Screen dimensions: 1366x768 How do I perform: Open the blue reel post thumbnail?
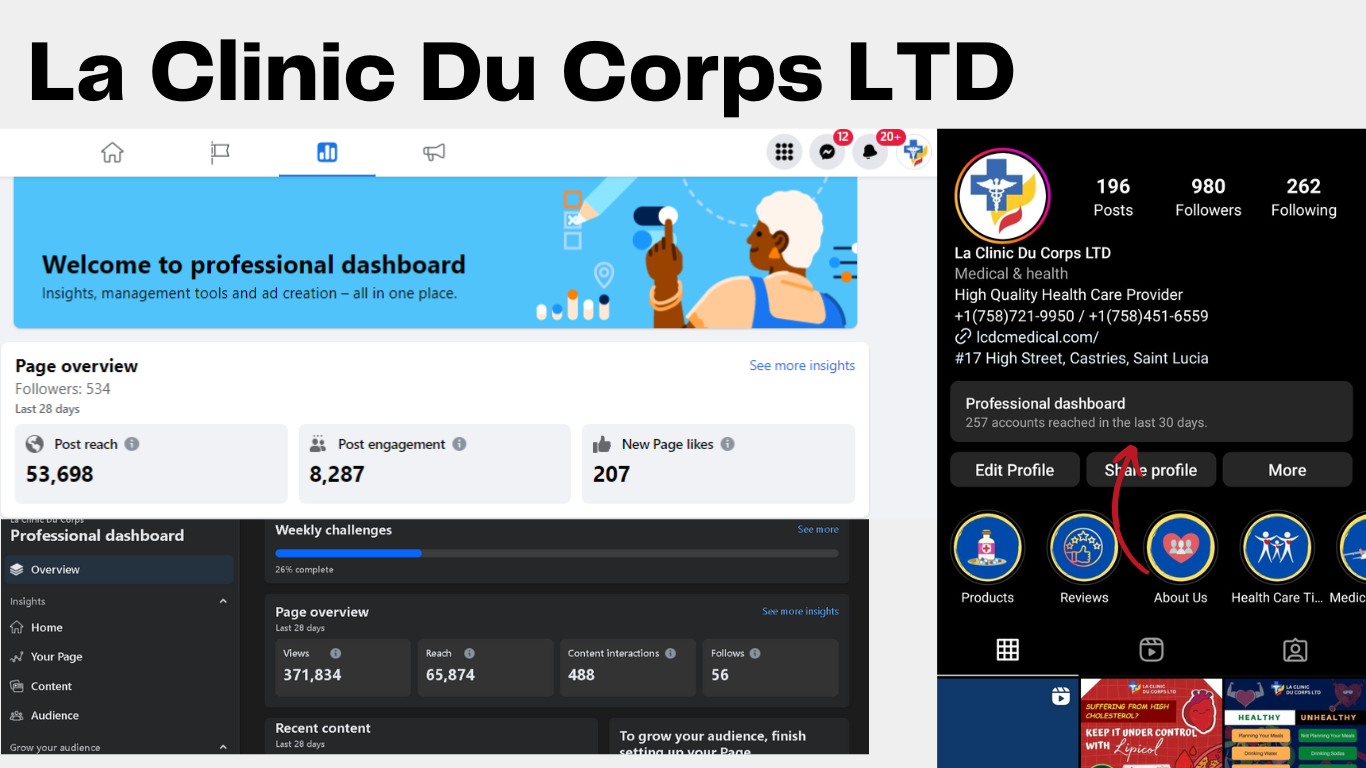(x=1008, y=723)
